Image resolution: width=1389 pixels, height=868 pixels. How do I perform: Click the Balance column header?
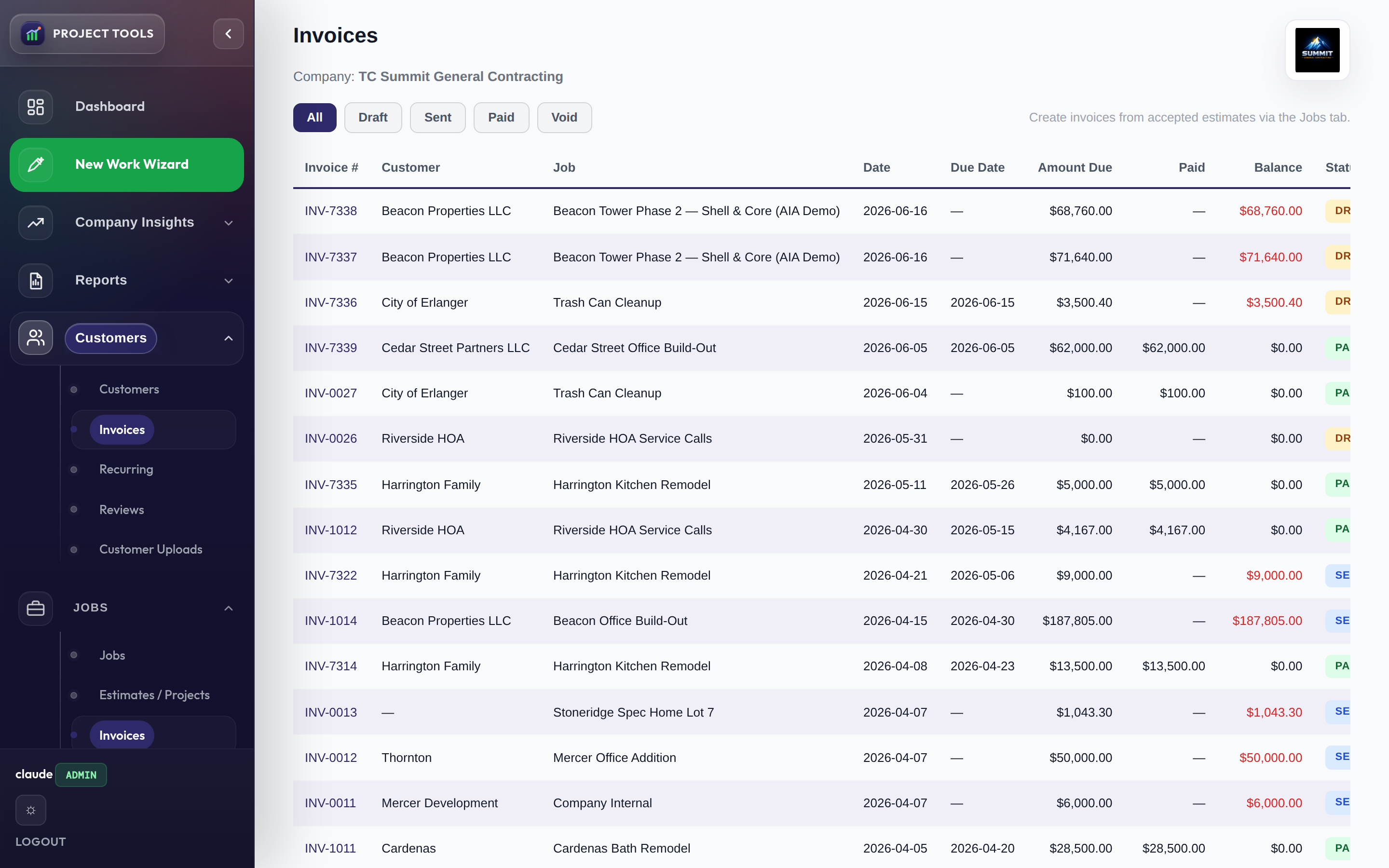(1278, 168)
